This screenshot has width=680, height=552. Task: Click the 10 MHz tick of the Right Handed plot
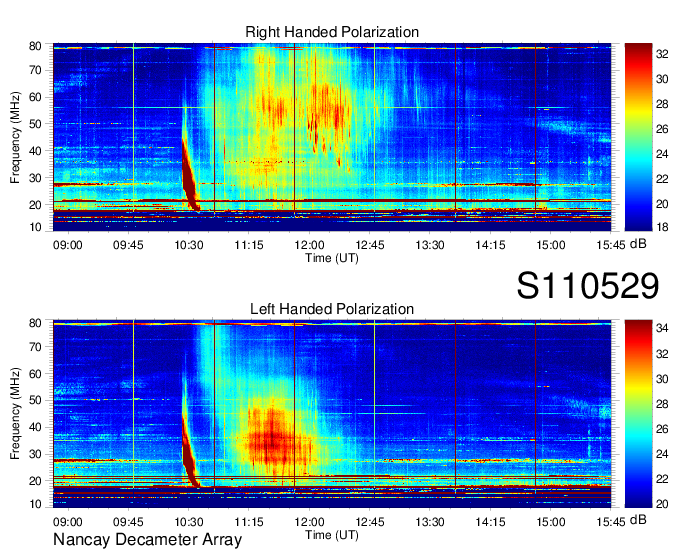click(x=36, y=227)
